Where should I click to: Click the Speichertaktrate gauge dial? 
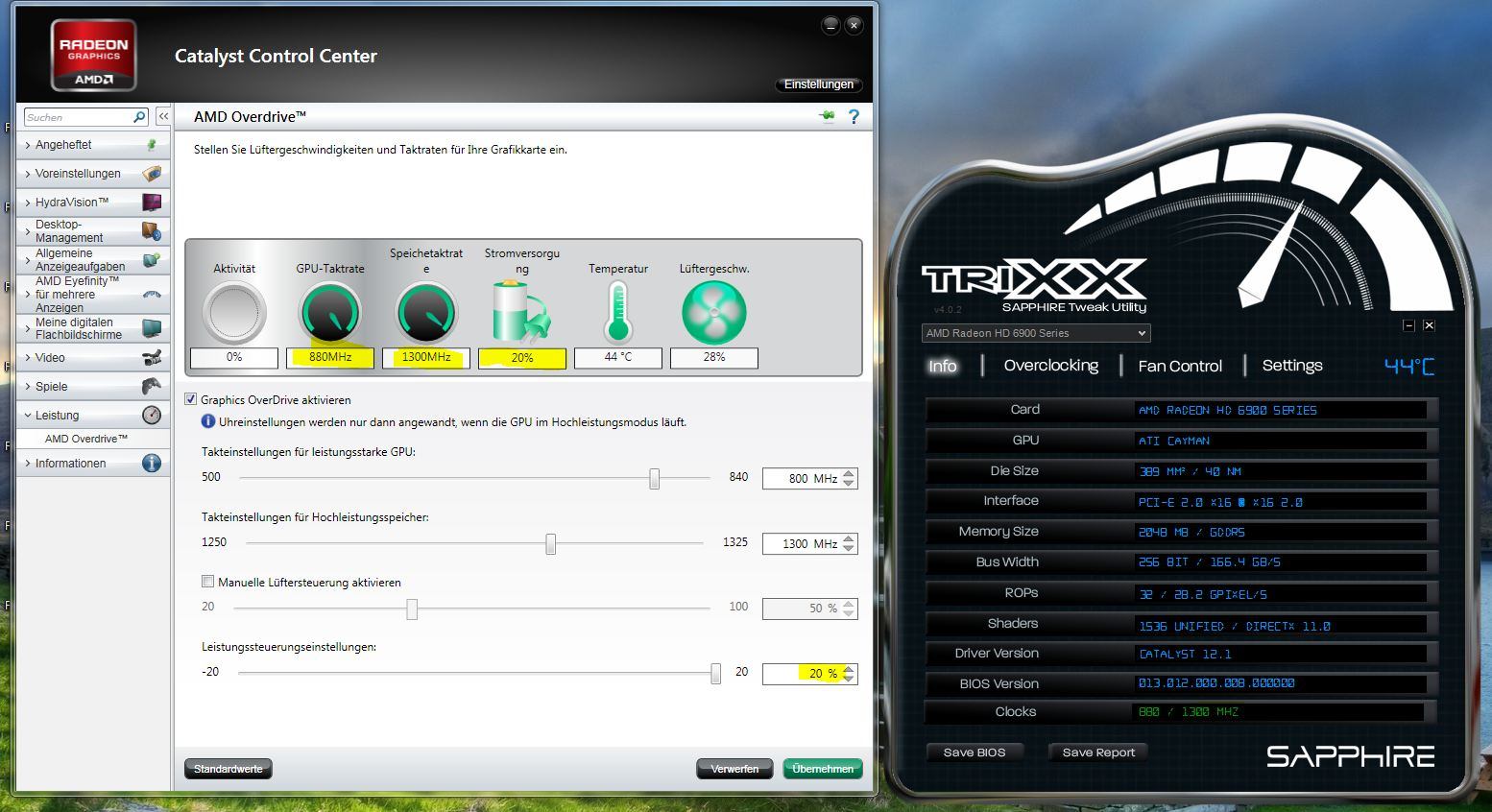(426, 313)
